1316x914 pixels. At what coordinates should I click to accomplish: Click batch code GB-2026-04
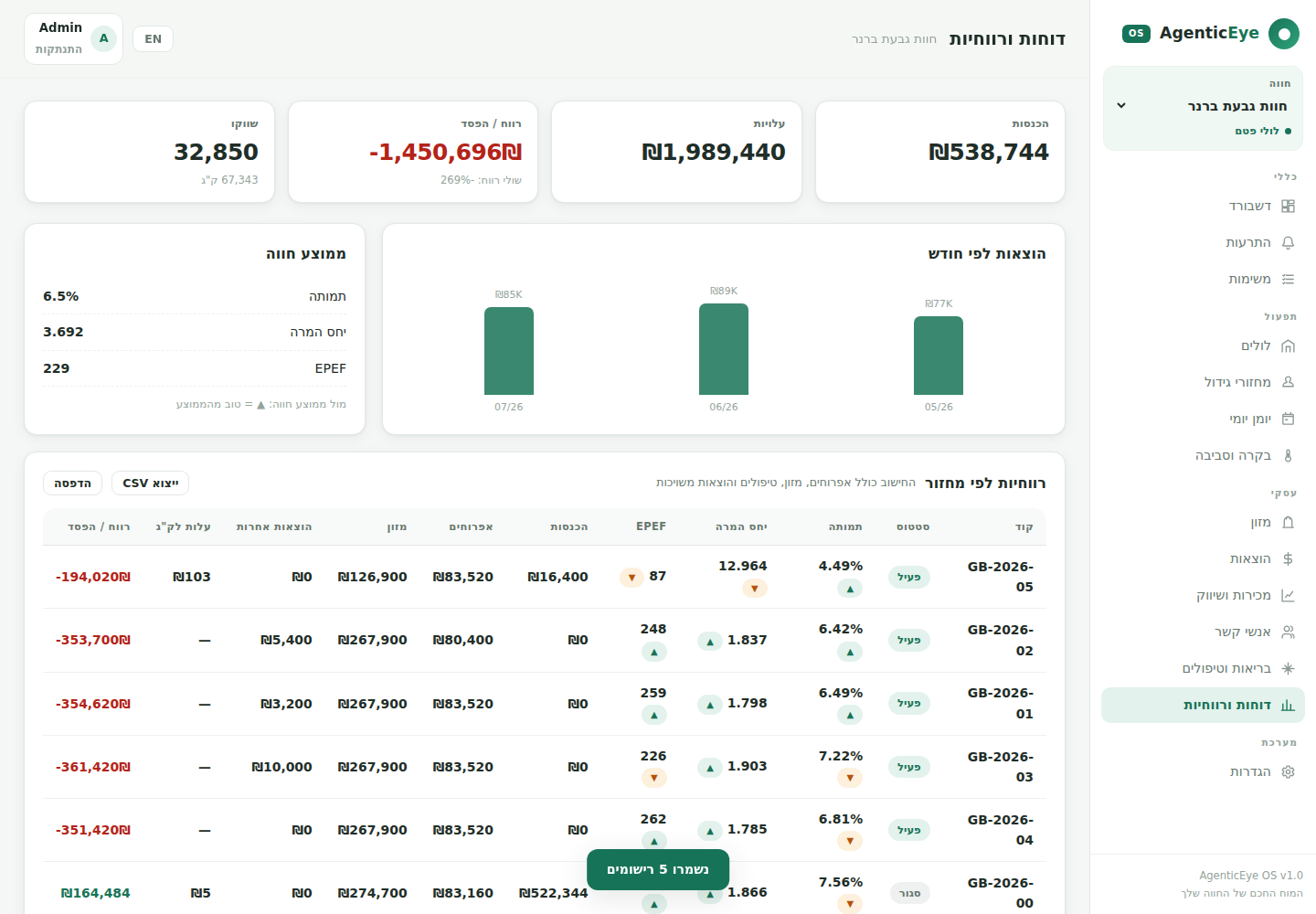(x=1000, y=830)
